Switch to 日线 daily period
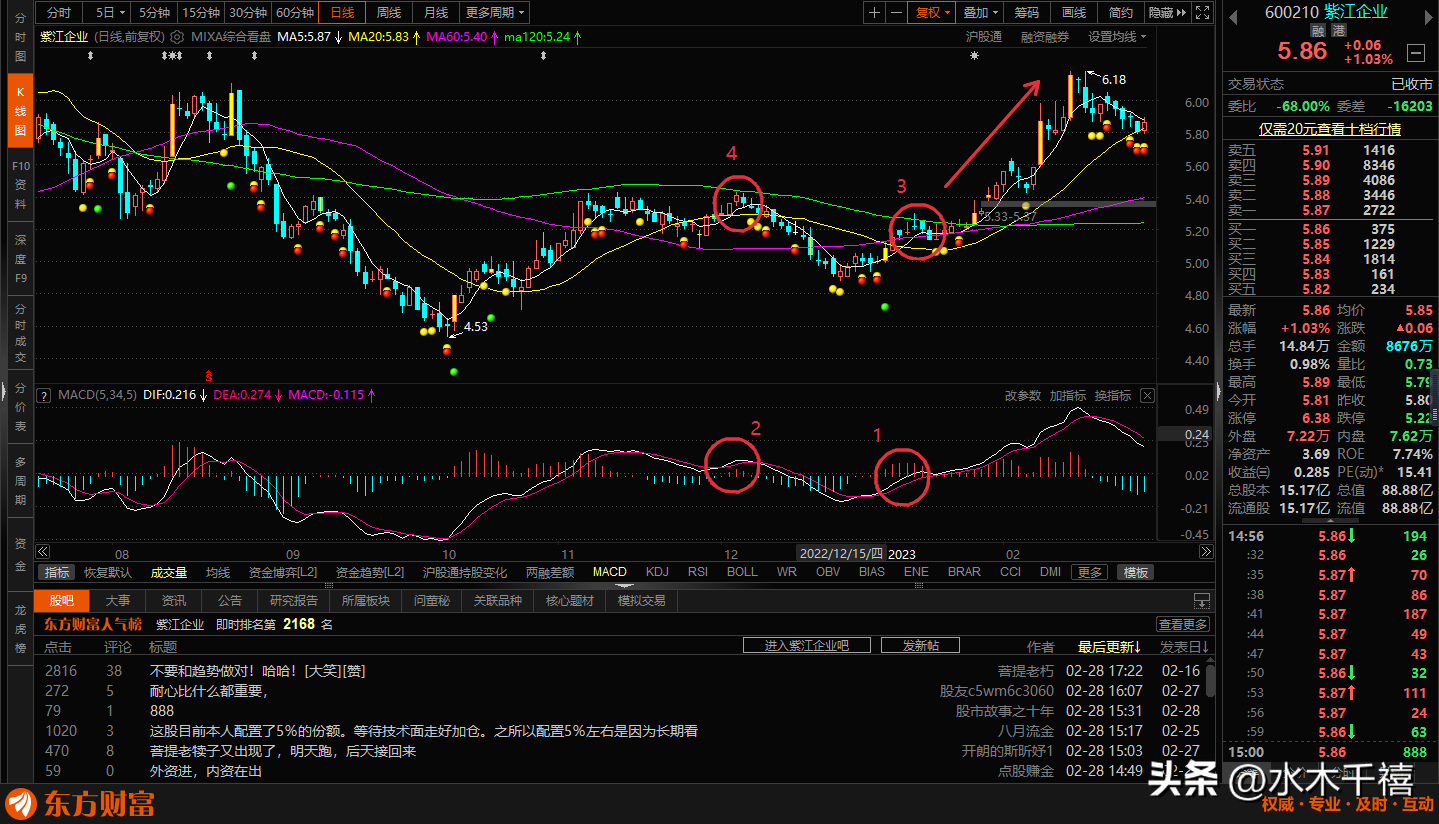The height and width of the screenshot is (824, 1439). coord(342,13)
